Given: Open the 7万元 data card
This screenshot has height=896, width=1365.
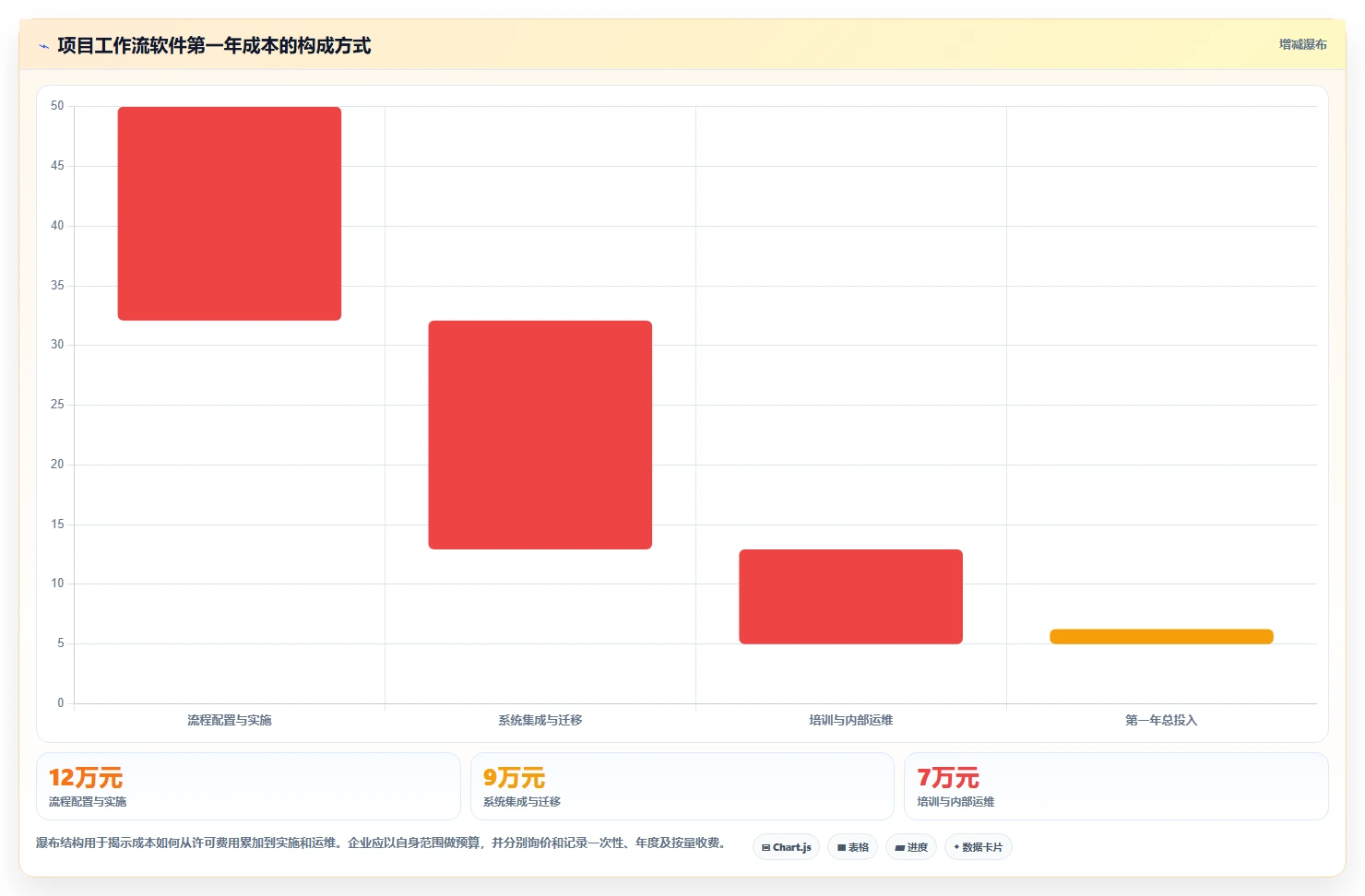Looking at the screenshot, I should point(1116,786).
